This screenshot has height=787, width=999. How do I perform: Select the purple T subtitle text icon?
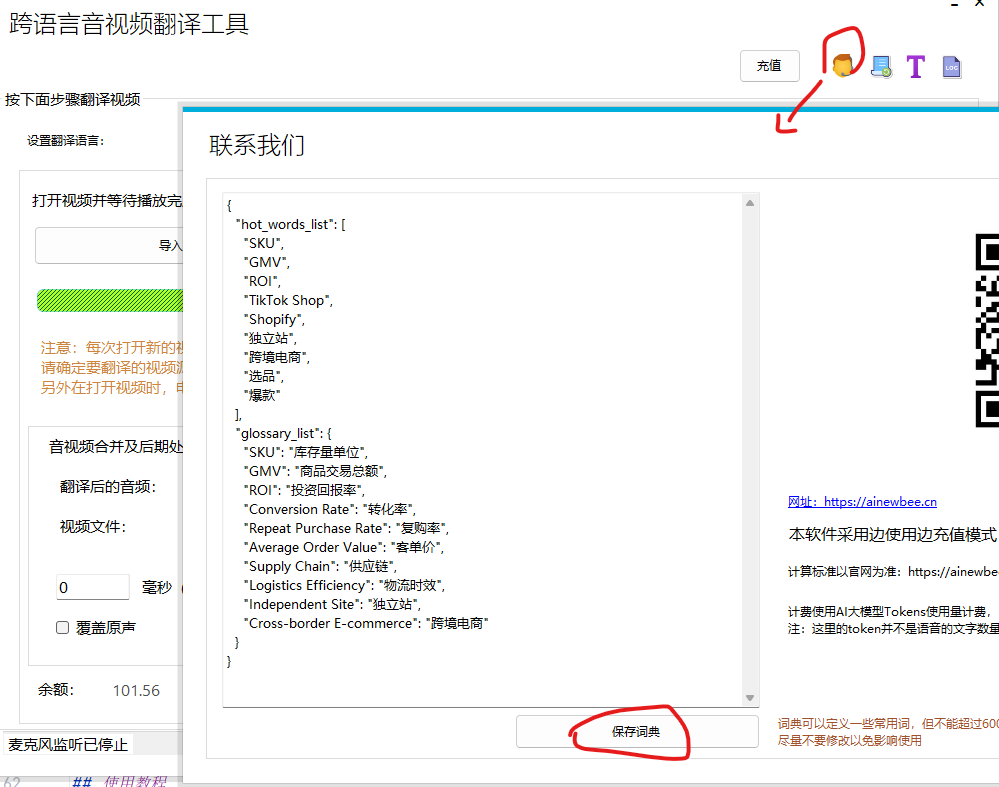click(x=914, y=66)
